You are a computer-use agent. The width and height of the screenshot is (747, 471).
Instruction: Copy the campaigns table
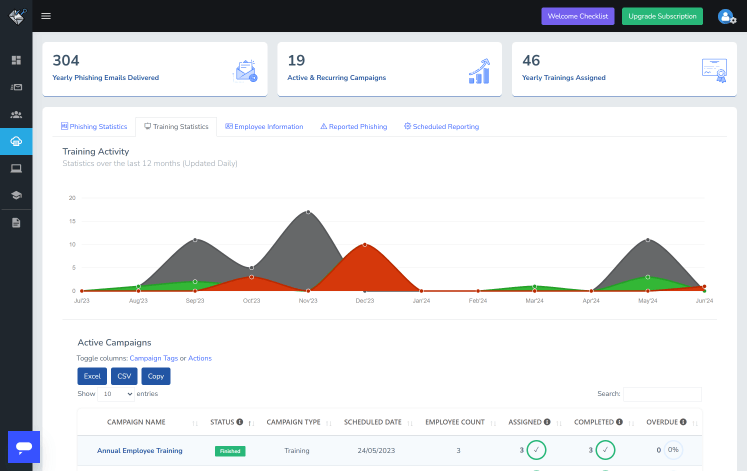click(x=156, y=376)
